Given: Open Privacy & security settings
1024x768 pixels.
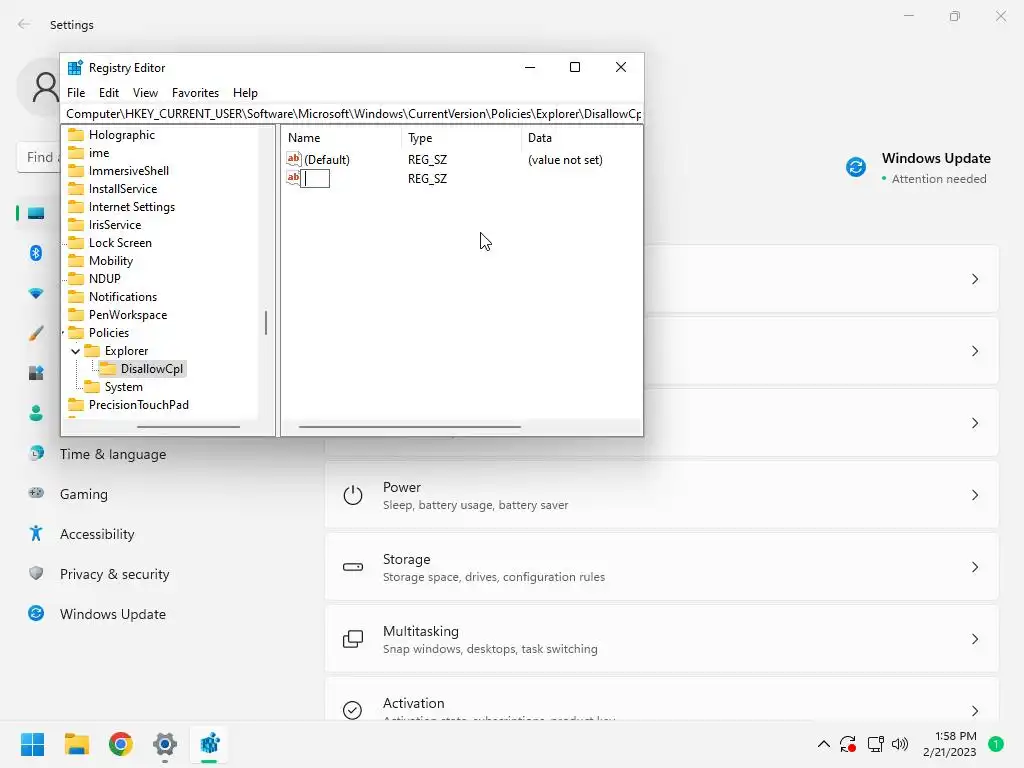Looking at the screenshot, I should 114,574.
